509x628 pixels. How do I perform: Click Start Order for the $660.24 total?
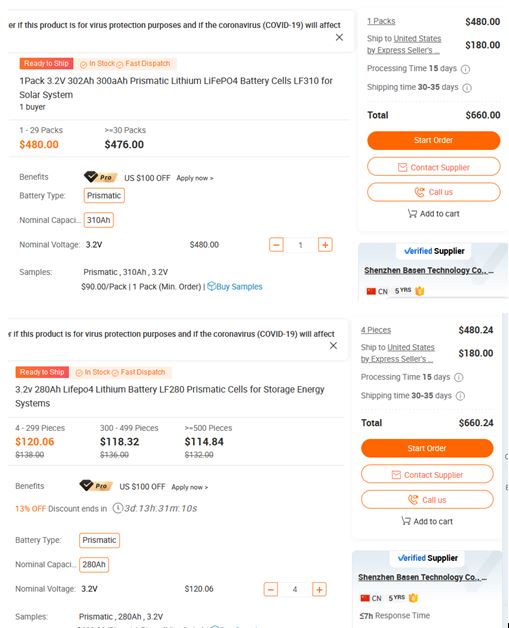tap(427, 448)
